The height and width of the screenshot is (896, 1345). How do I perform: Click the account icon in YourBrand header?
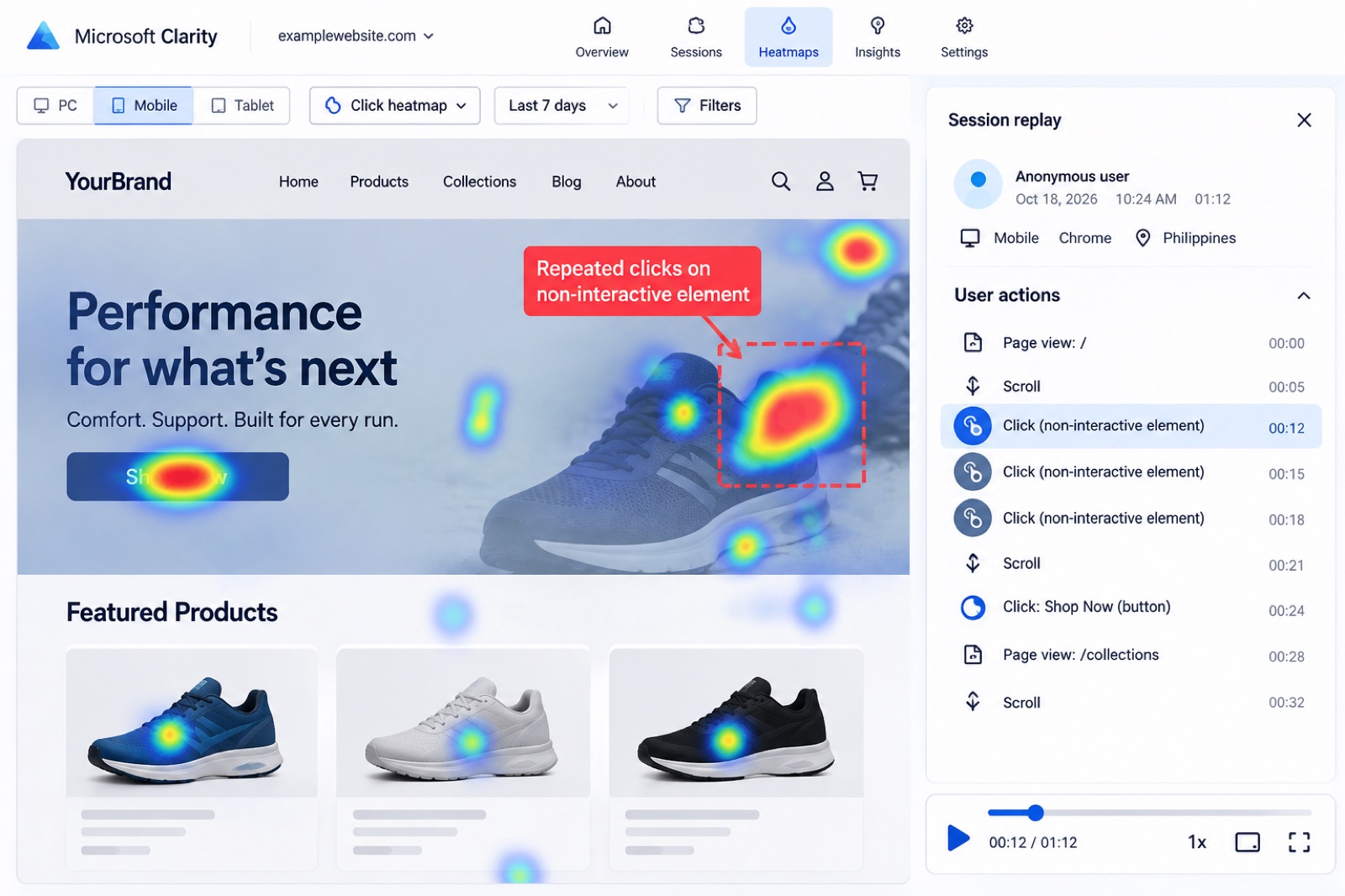825,182
